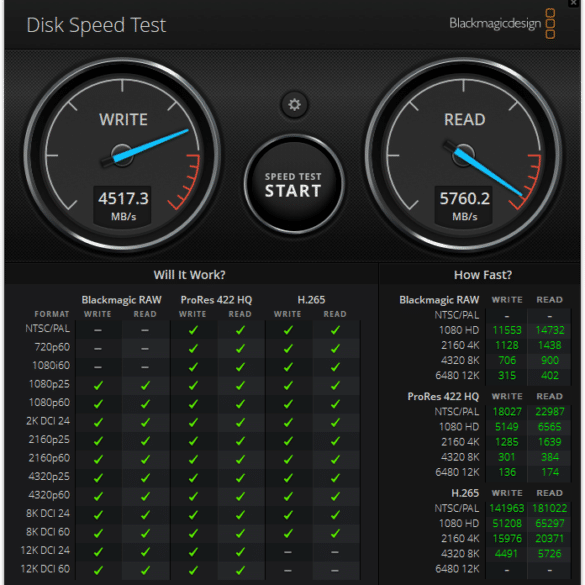Click the READ gauge label
Screen dimensions: 585x585
(464, 120)
